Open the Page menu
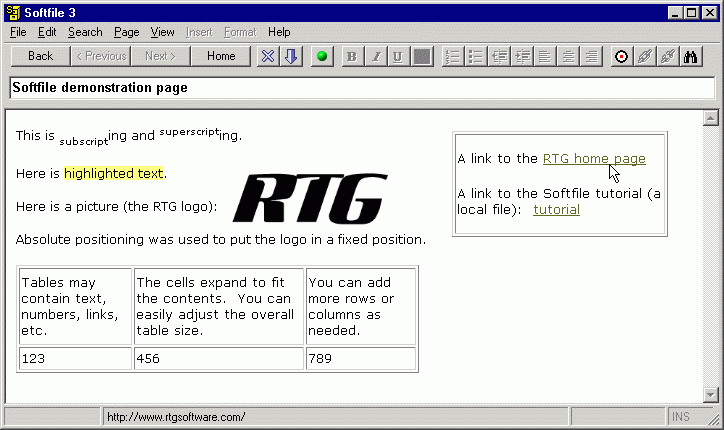724x430 pixels. pyautogui.click(x=127, y=32)
